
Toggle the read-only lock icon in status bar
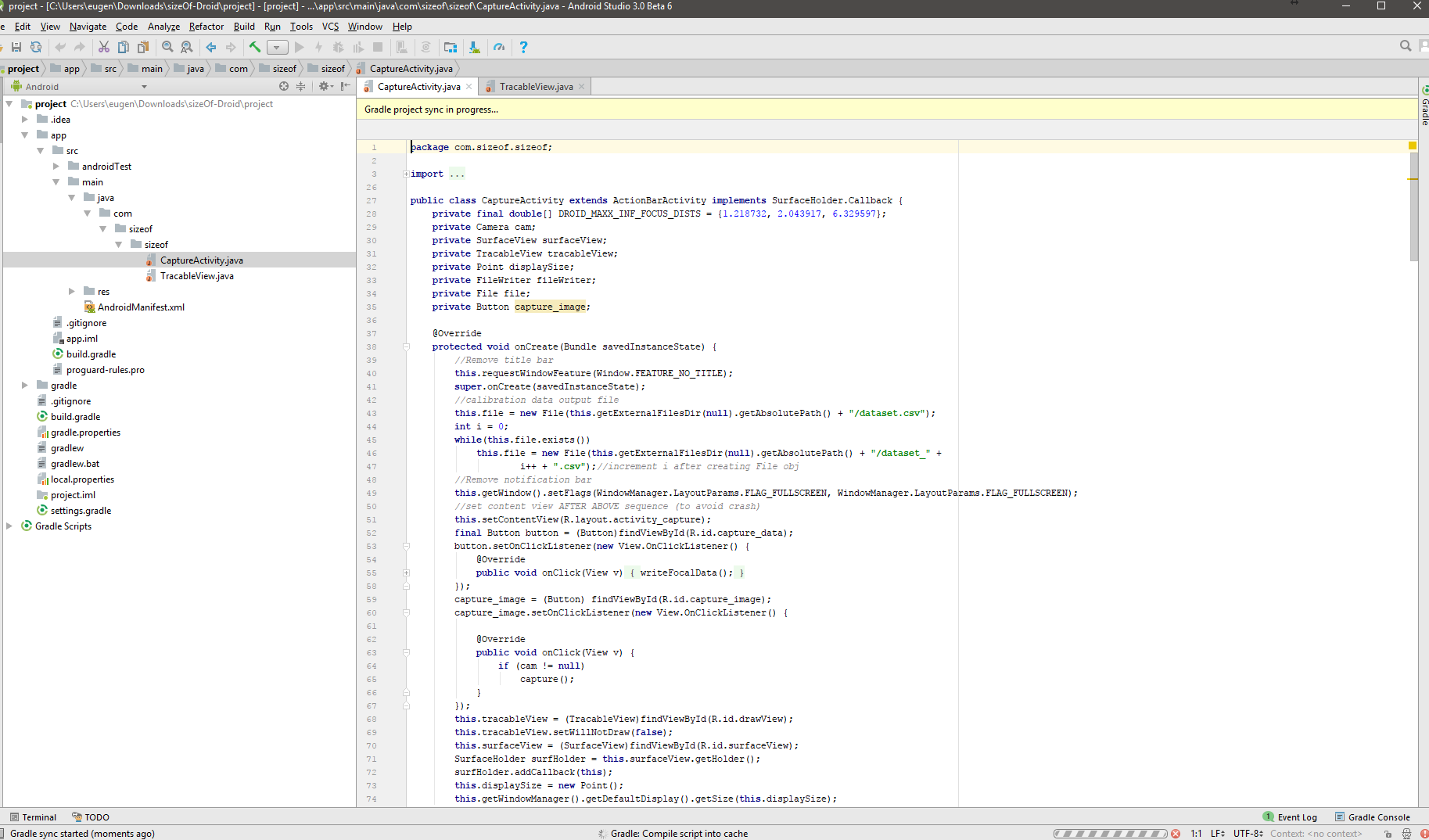coord(1388,834)
